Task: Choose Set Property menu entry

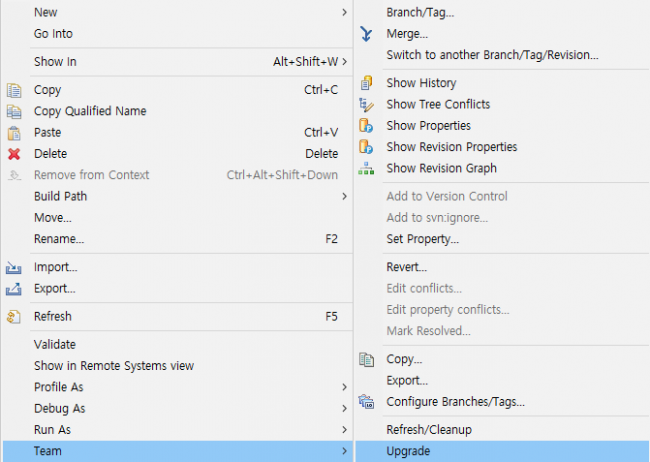Action: tap(422, 239)
